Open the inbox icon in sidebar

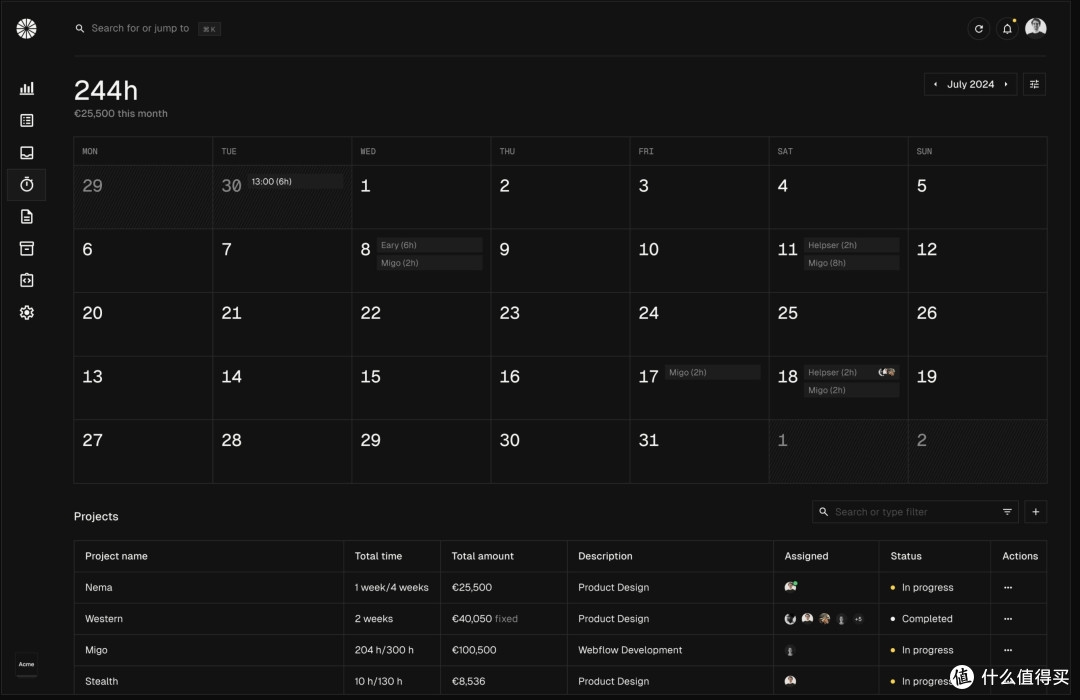(27, 153)
